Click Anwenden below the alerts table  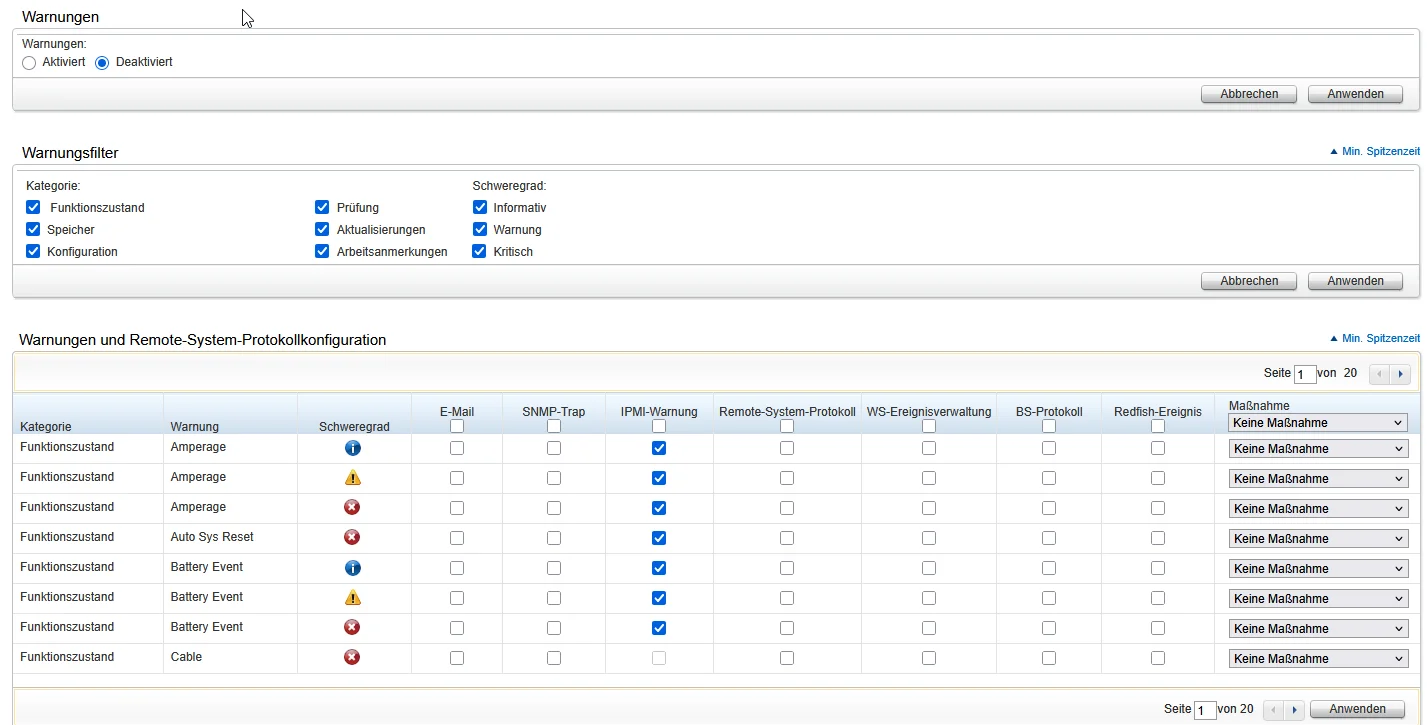tap(1355, 709)
